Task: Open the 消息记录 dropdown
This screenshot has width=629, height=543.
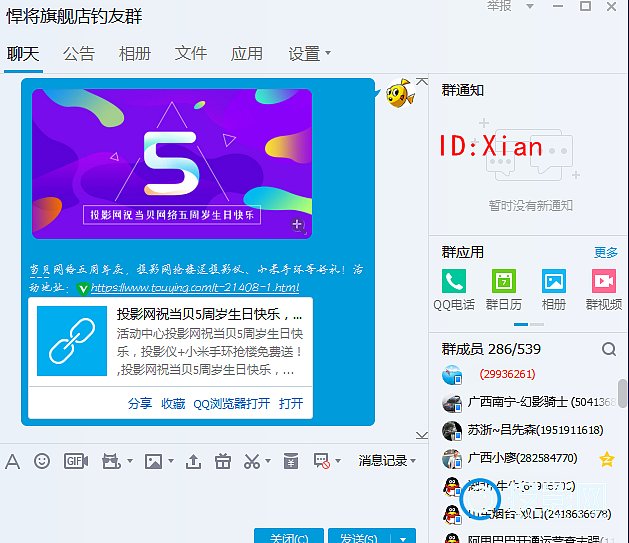Action: tap(387, 461)
